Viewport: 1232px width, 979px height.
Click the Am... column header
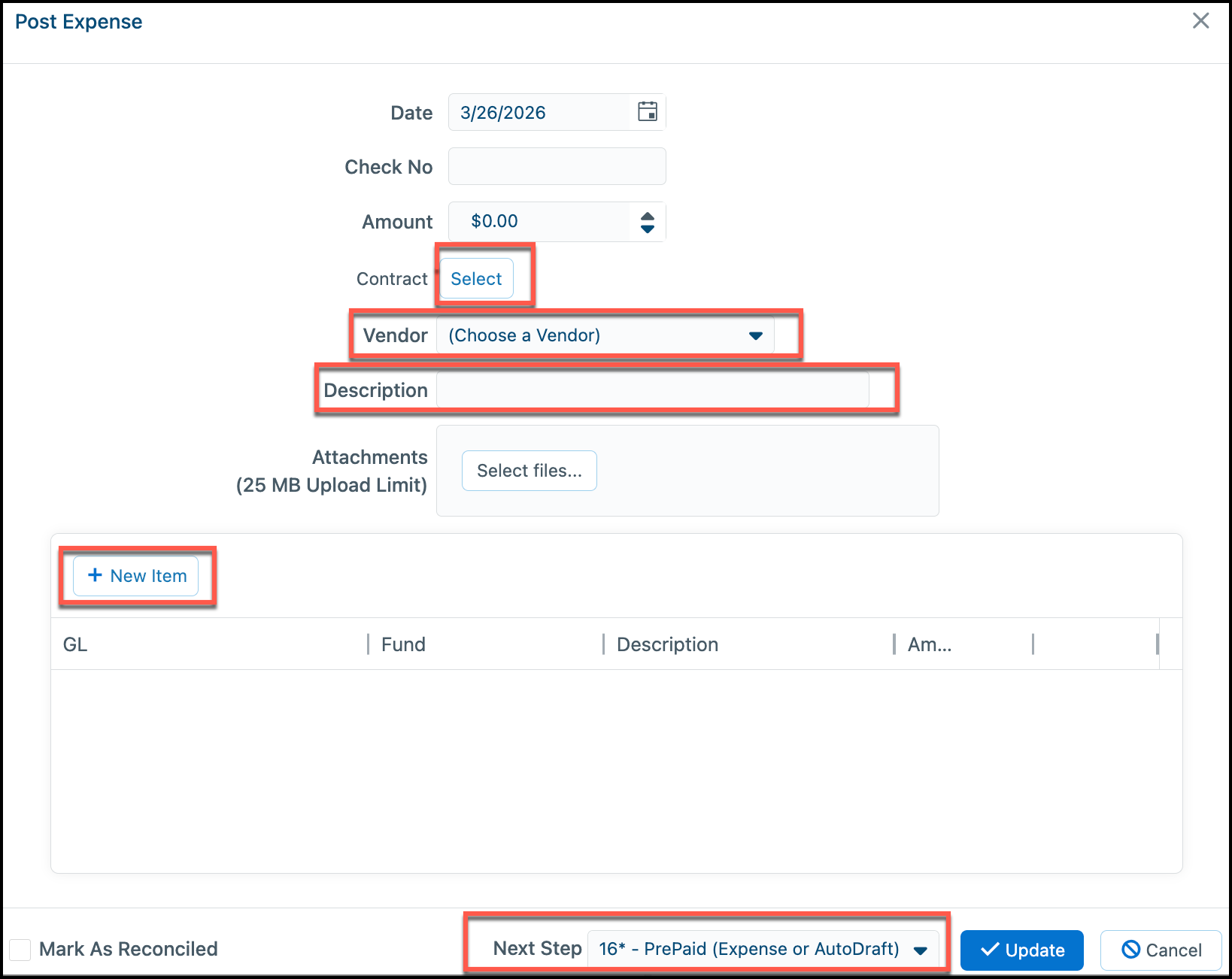pos(964,644)
